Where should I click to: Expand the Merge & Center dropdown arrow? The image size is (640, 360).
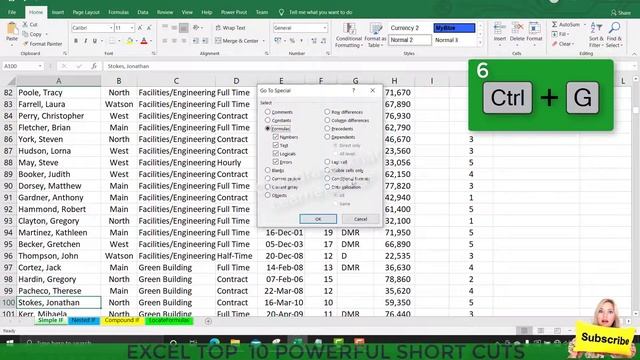264,41
